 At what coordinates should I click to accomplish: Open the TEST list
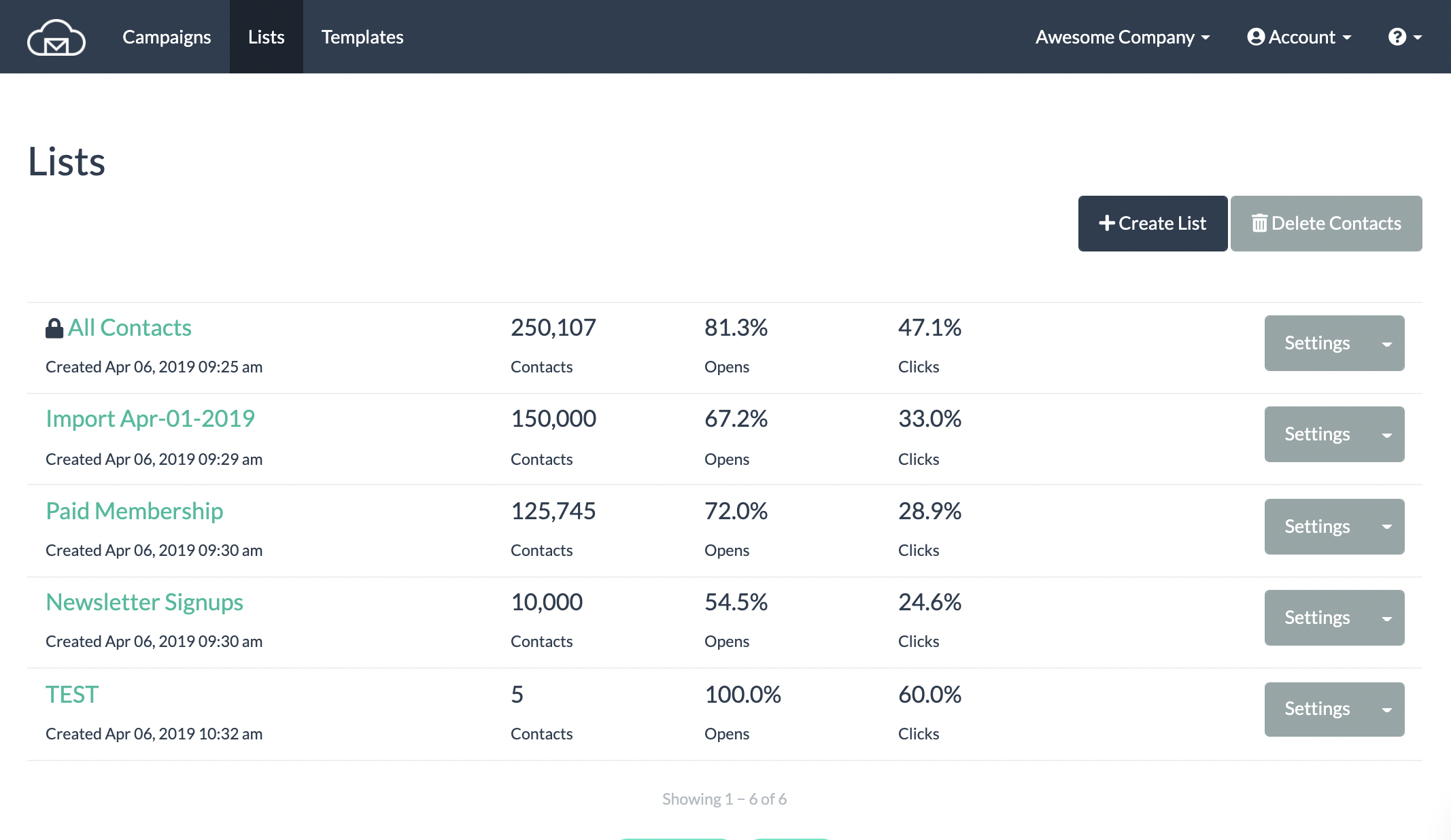click(71, 694)
